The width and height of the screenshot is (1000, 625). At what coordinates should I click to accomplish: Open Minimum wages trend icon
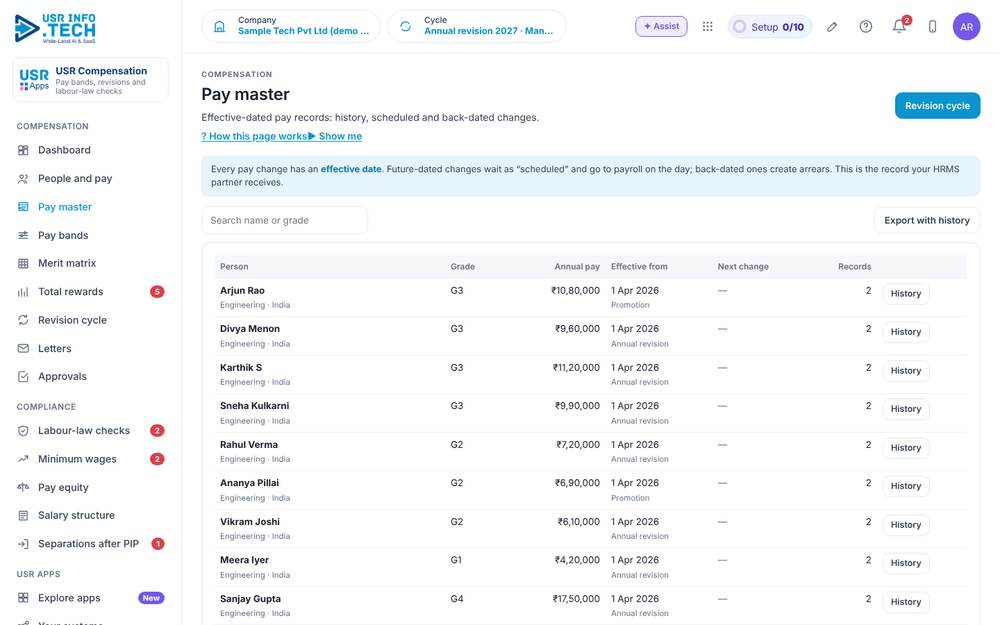23,459
